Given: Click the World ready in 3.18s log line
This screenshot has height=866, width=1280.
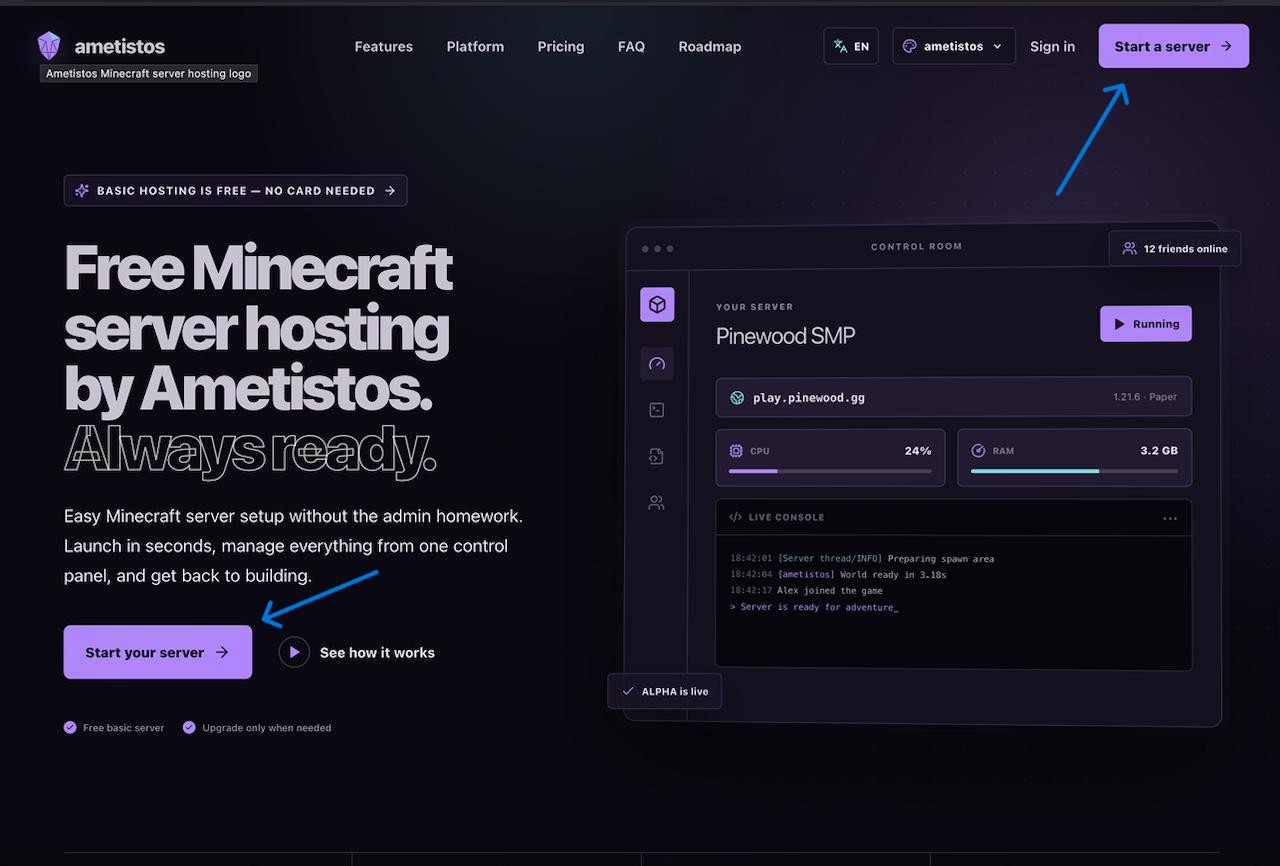Looking at the screenshot, I should 838,575.
